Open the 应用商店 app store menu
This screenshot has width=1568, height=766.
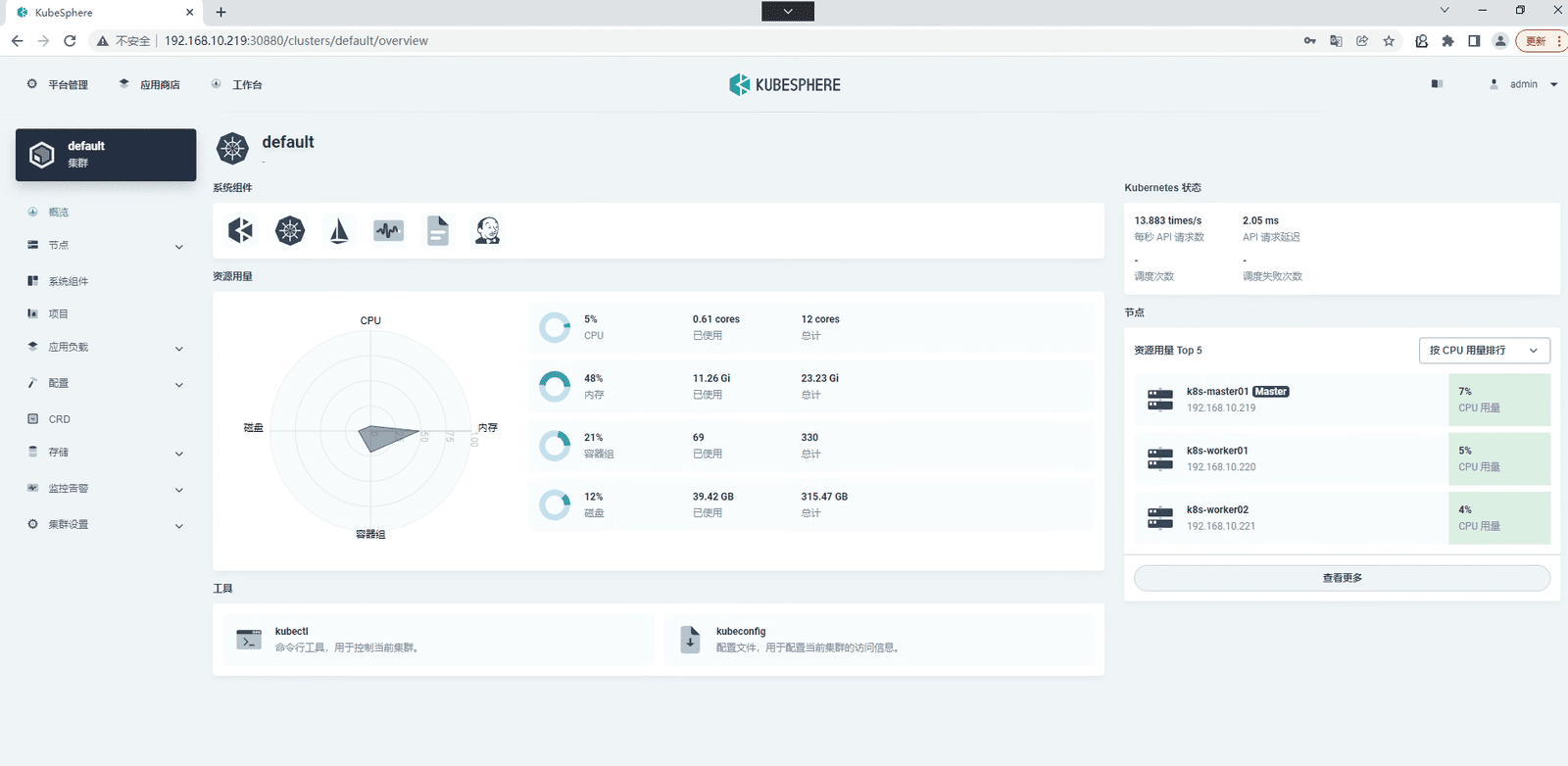149,84
